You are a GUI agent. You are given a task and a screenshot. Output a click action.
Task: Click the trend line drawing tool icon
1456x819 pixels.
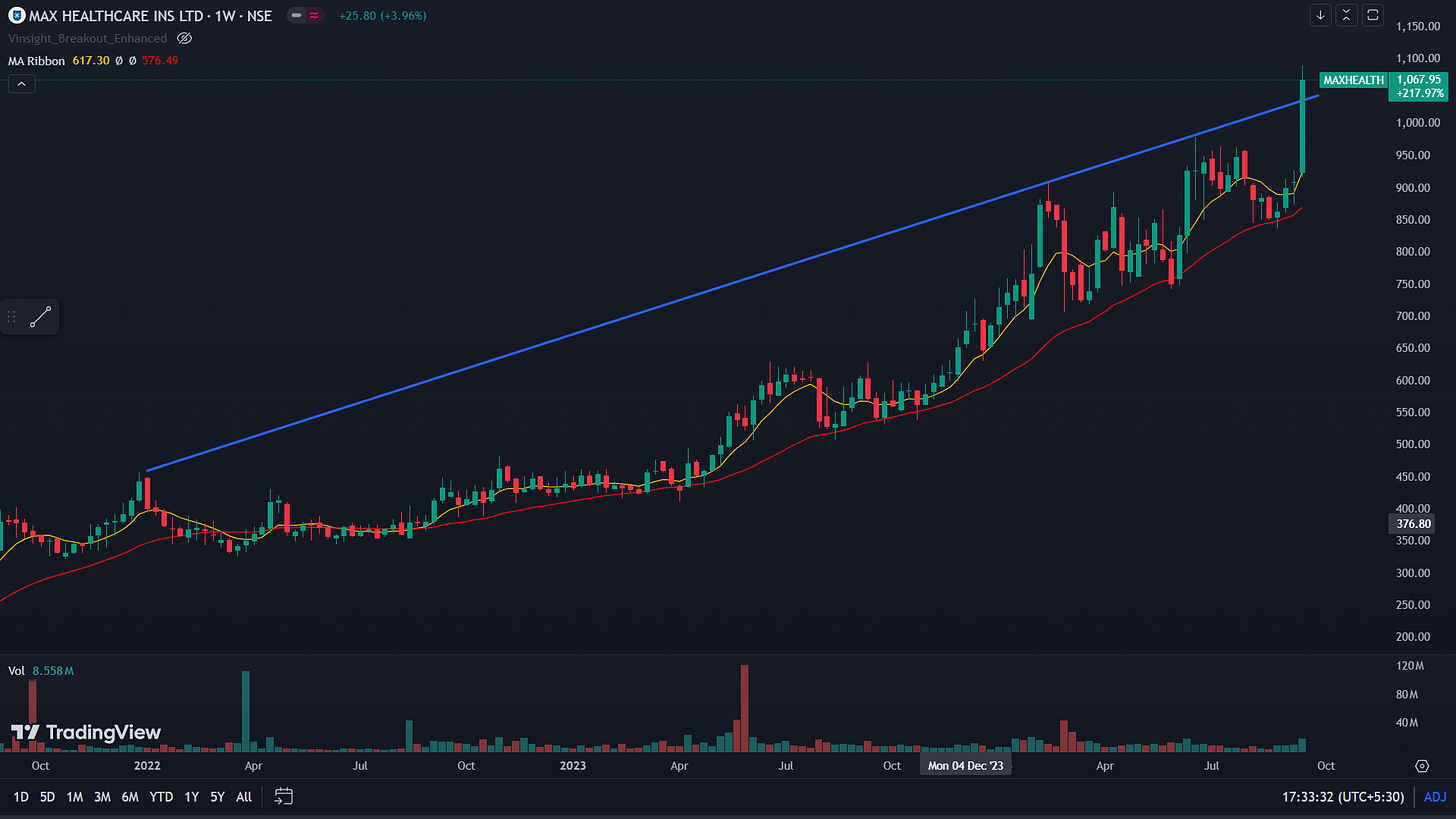(41, 318)
